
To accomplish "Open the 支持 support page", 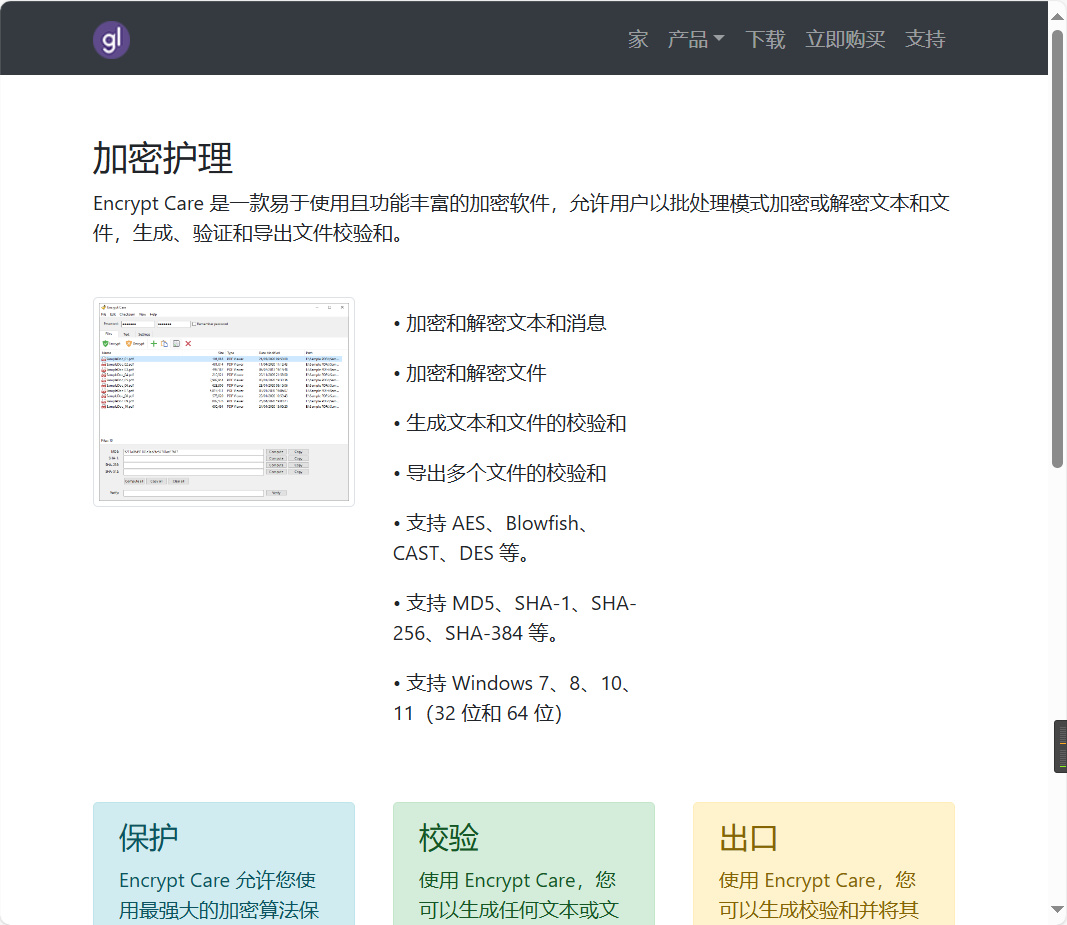I will [x=925, y=39].
